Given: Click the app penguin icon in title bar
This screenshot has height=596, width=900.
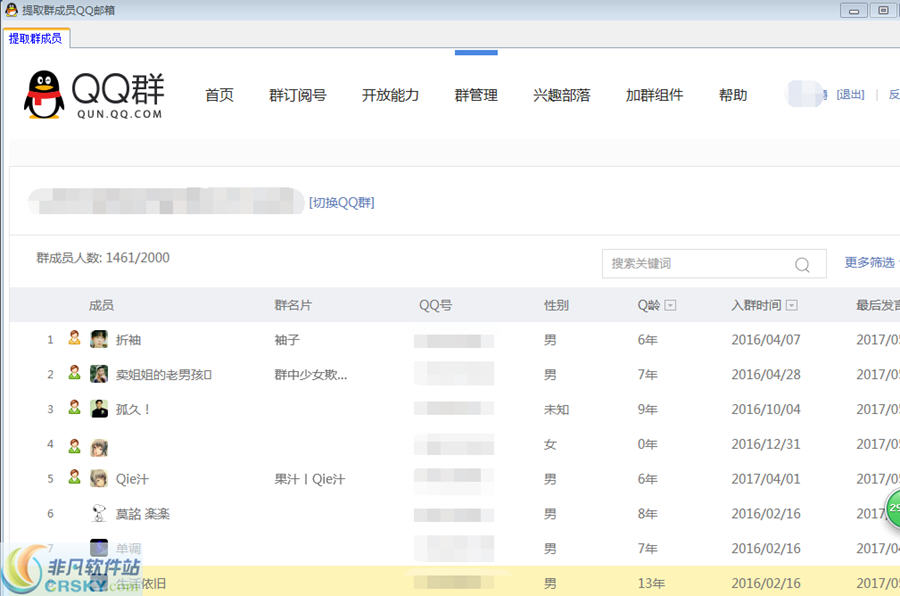Looking at the screenshot, I should coord(11,9).
